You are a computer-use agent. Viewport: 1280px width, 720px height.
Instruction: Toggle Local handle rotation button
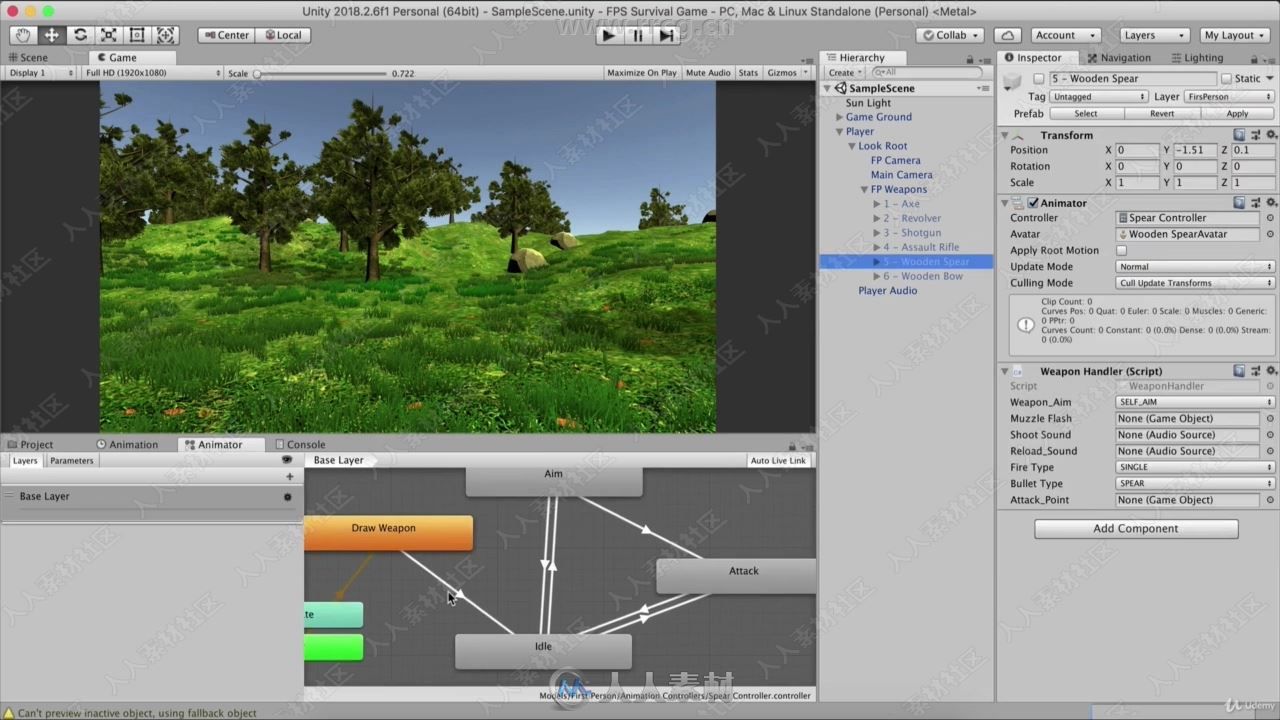coord(282,35)
